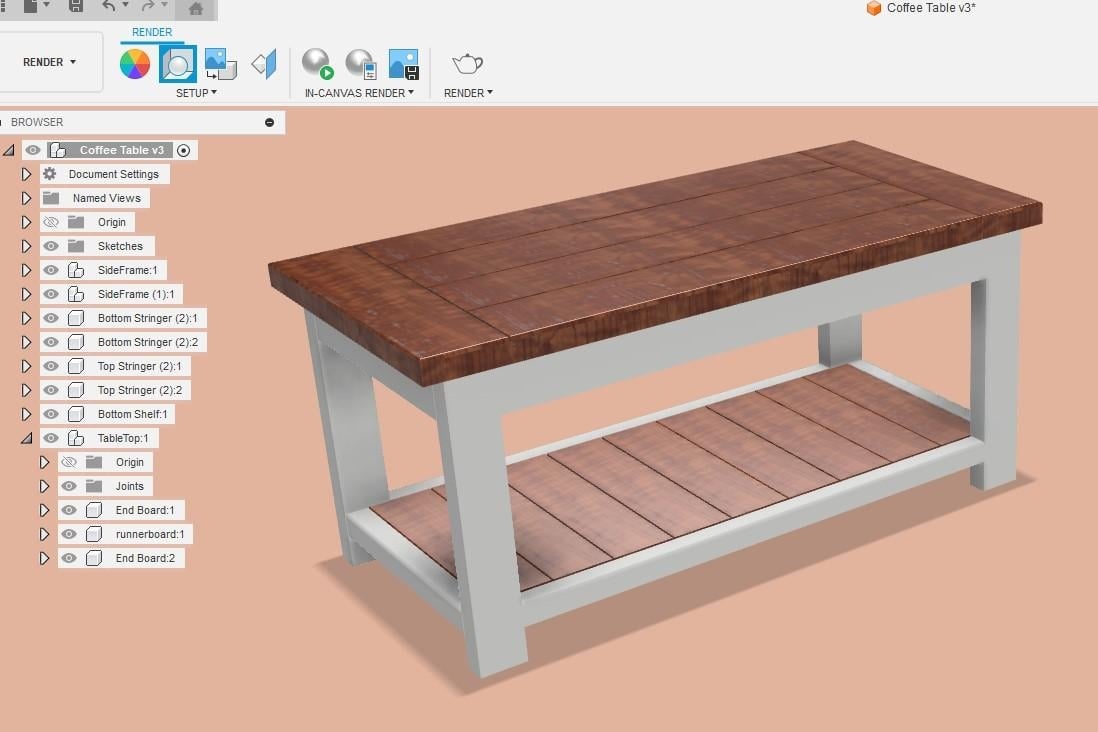The width and height of the screenshot is (1098, 732).
Task: Collapse the TableTop:1 node
Action: [27, 438]
